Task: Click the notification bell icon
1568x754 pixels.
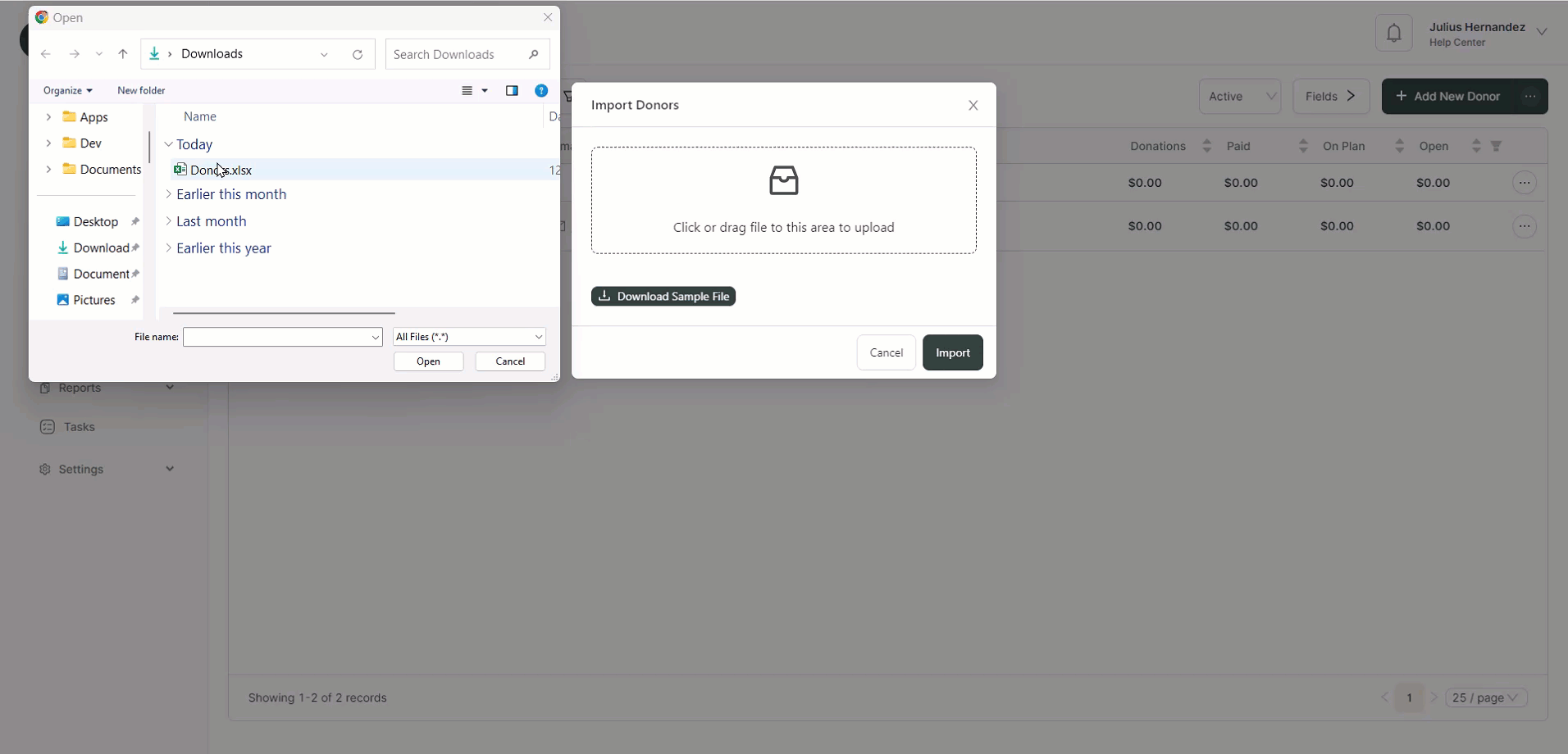Action: coord(1393,34)
